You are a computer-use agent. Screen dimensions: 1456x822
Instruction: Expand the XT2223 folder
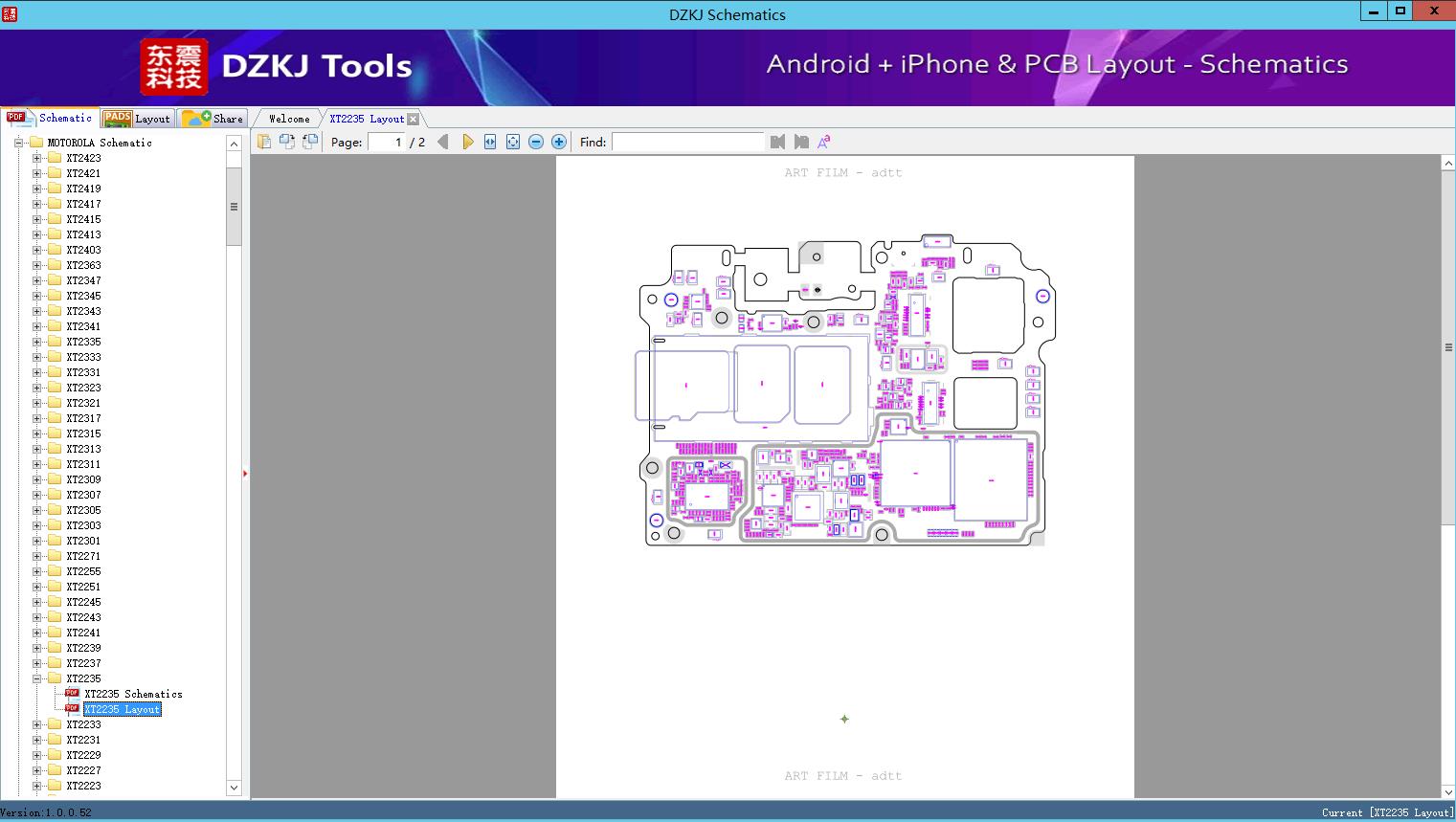point(36,786)
